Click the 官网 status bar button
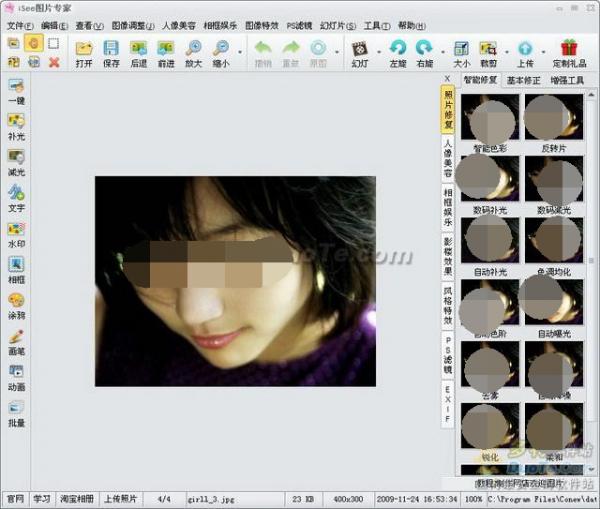 point(16,499)
